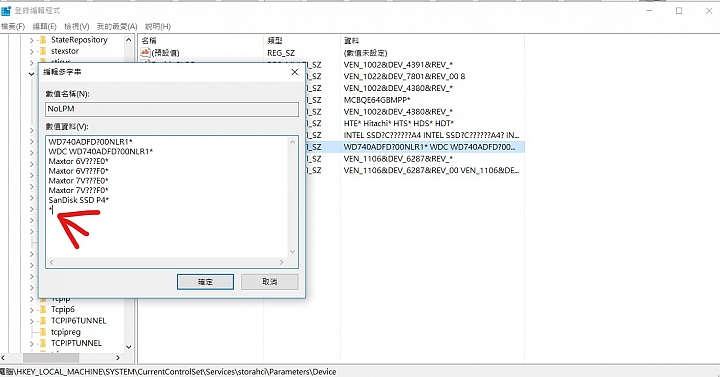Expand the TCPIPTUNNEL key
The width and height of the screenshot is (720, 377).
point(31,343)
